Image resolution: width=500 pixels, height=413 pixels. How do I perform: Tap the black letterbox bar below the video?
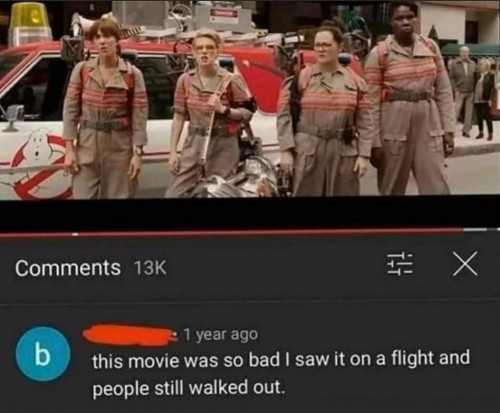click(x=250, y=213)
